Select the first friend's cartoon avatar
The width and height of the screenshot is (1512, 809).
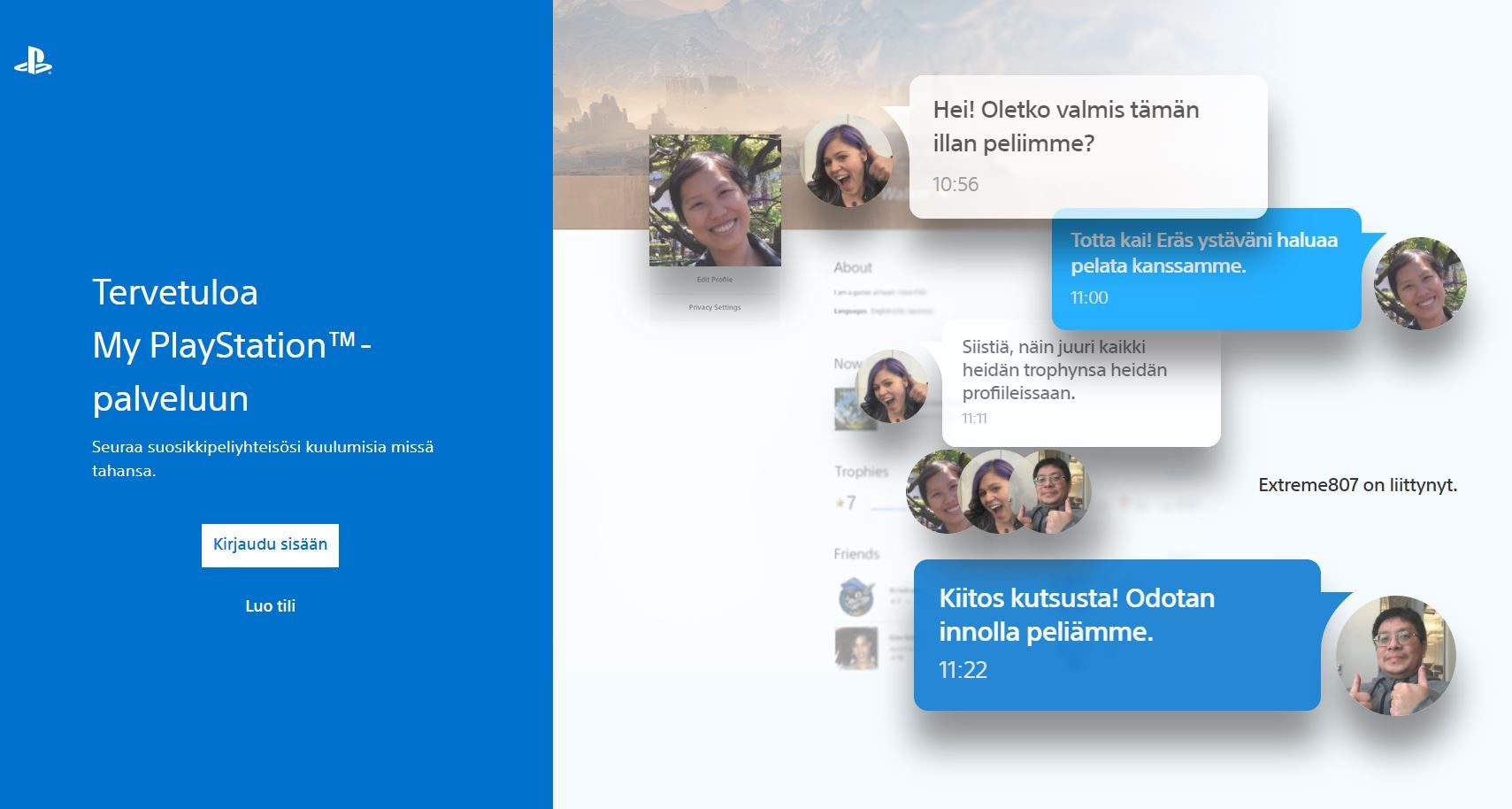click(x=856, y=597)
